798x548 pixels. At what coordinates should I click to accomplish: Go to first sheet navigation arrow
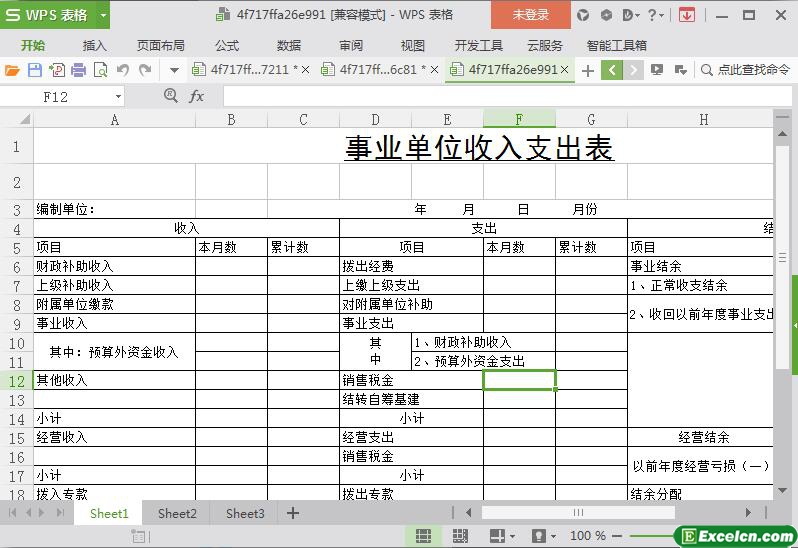[x=13, y=512]
